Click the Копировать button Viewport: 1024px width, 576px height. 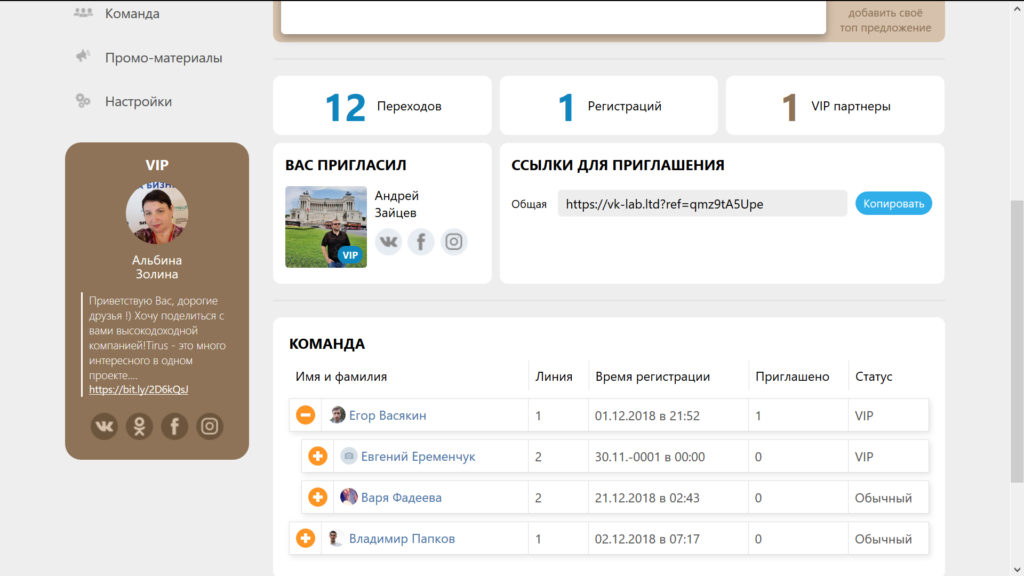(x=893, y=204)
